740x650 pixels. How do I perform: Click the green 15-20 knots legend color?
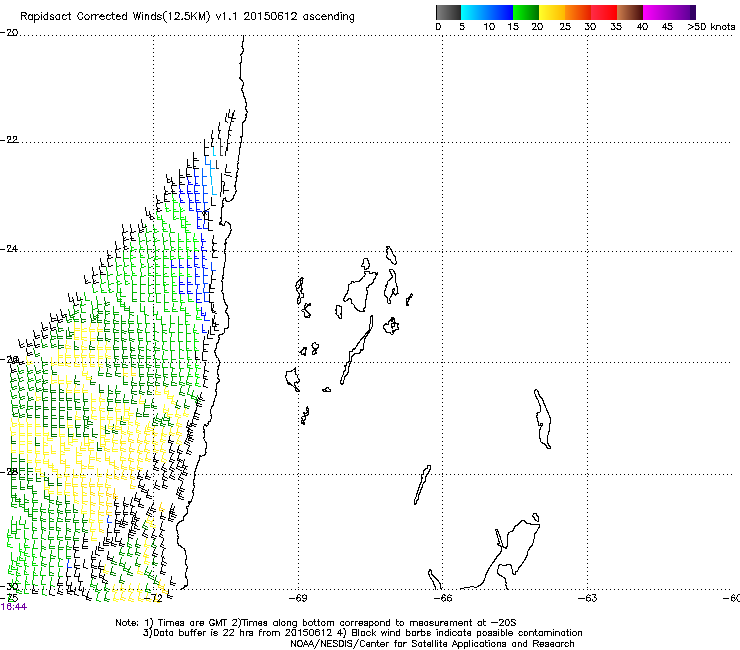(526, 12)
